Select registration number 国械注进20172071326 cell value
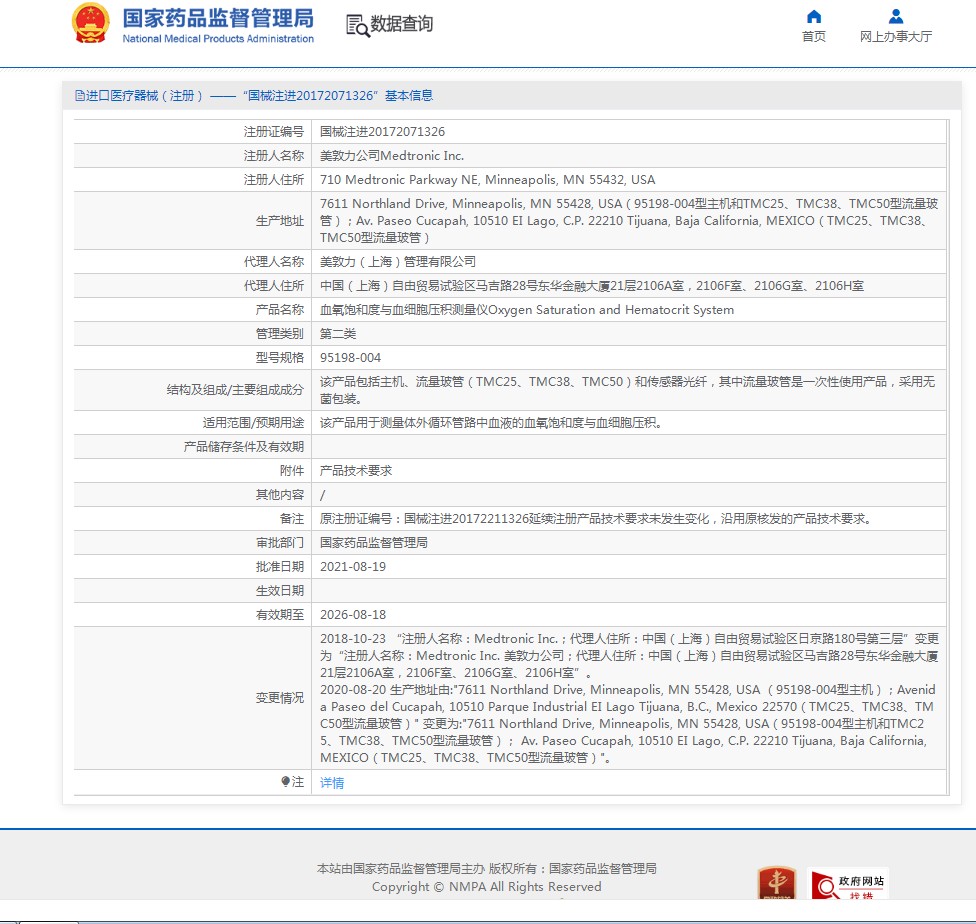 click(x=382, y=131)
